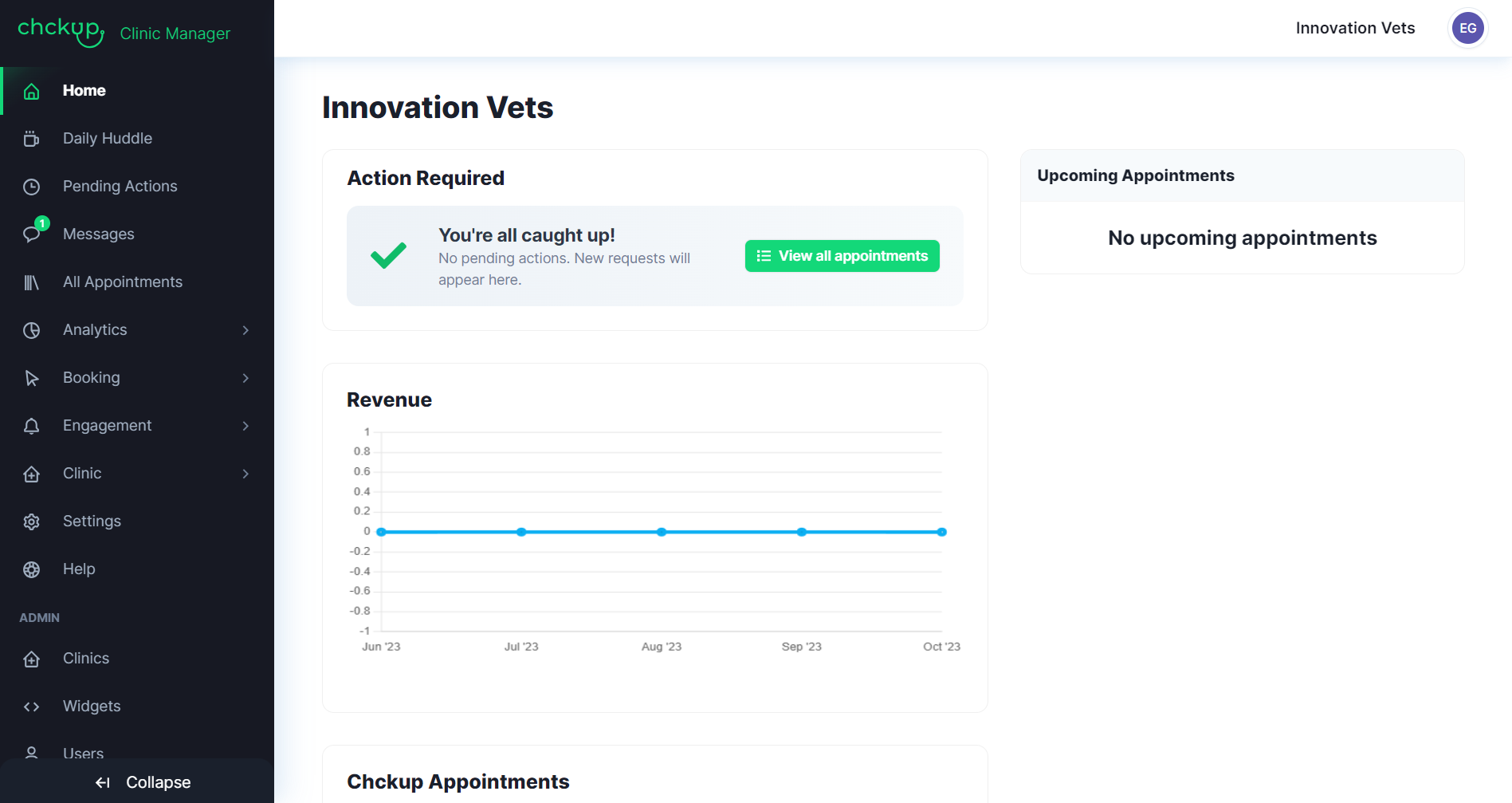Click the Widgets code brackets icon
This screenshot has width=1512, height=803.
tap(32, 707)
